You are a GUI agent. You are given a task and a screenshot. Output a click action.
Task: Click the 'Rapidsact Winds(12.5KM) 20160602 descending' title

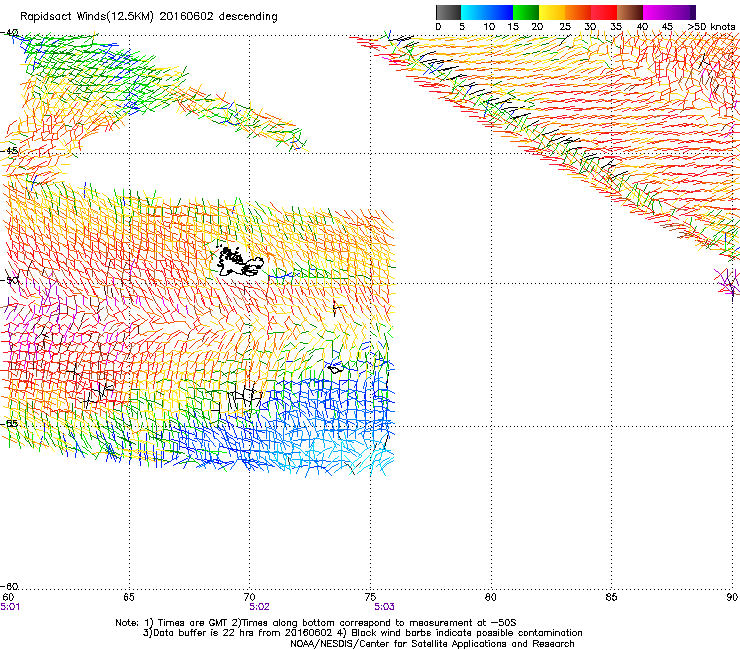[x=149, y=17]
